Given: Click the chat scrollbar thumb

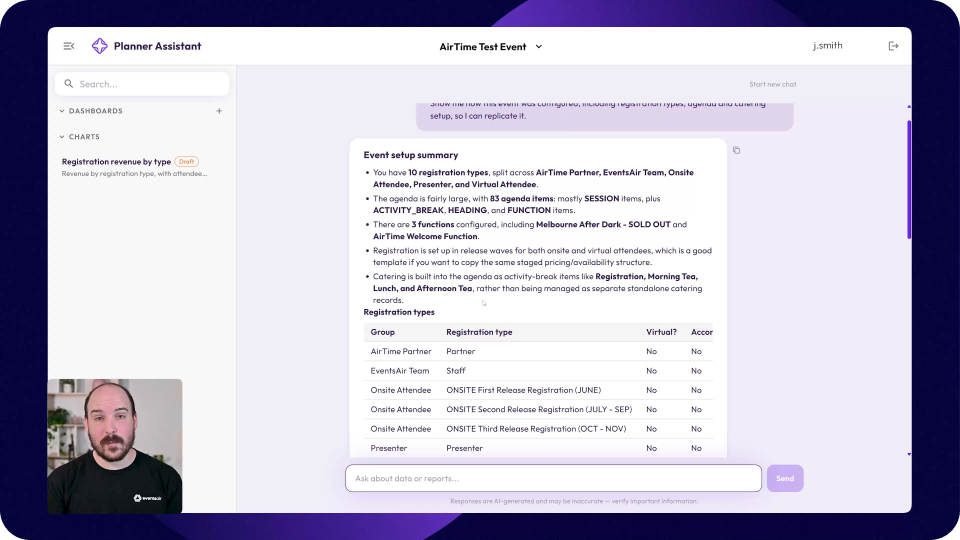Looking at the screenshot, I should pyautogui.click(x=909, y=179).
